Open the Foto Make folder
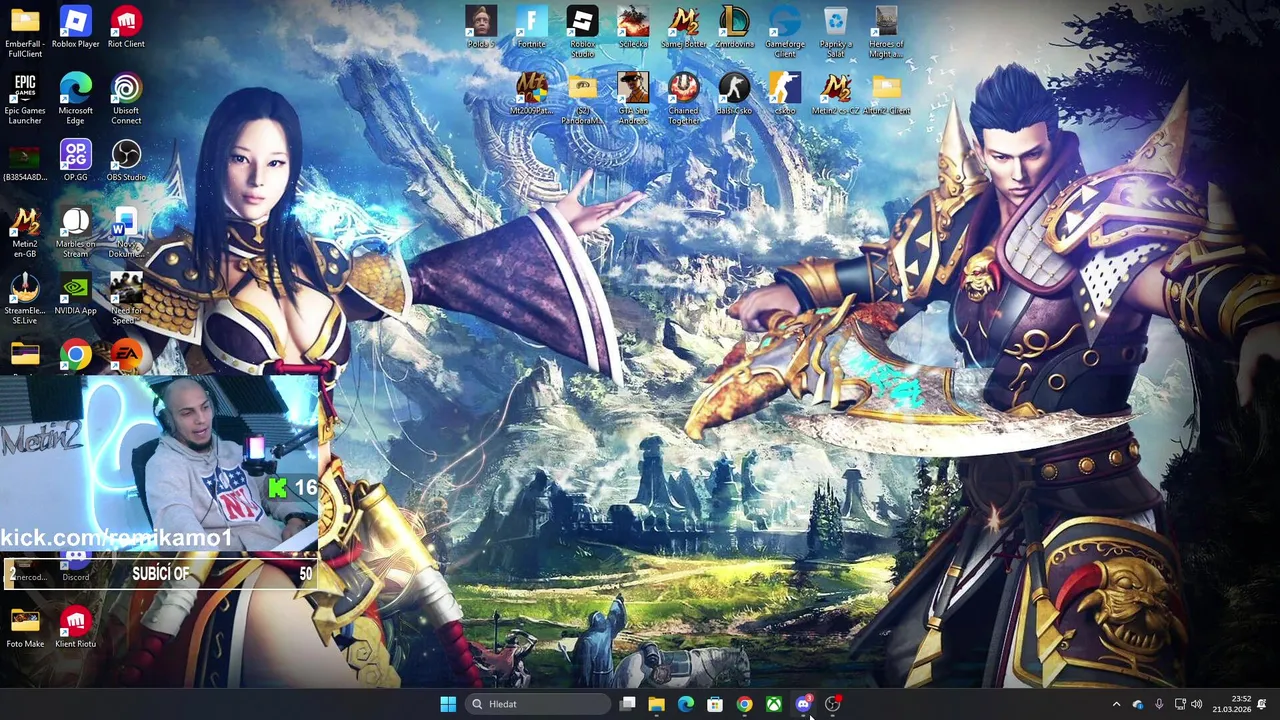The height and width of the screenshot is (720, 1280). 25,628
